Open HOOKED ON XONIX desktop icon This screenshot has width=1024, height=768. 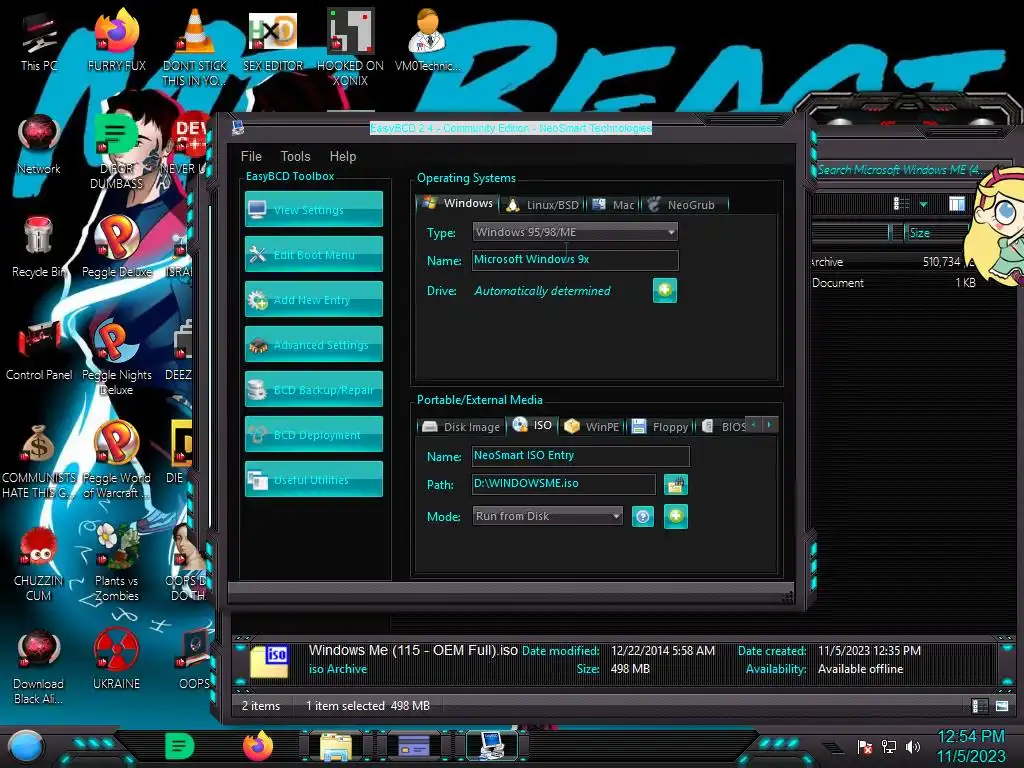pyautogui.click(x=350, y=48)
